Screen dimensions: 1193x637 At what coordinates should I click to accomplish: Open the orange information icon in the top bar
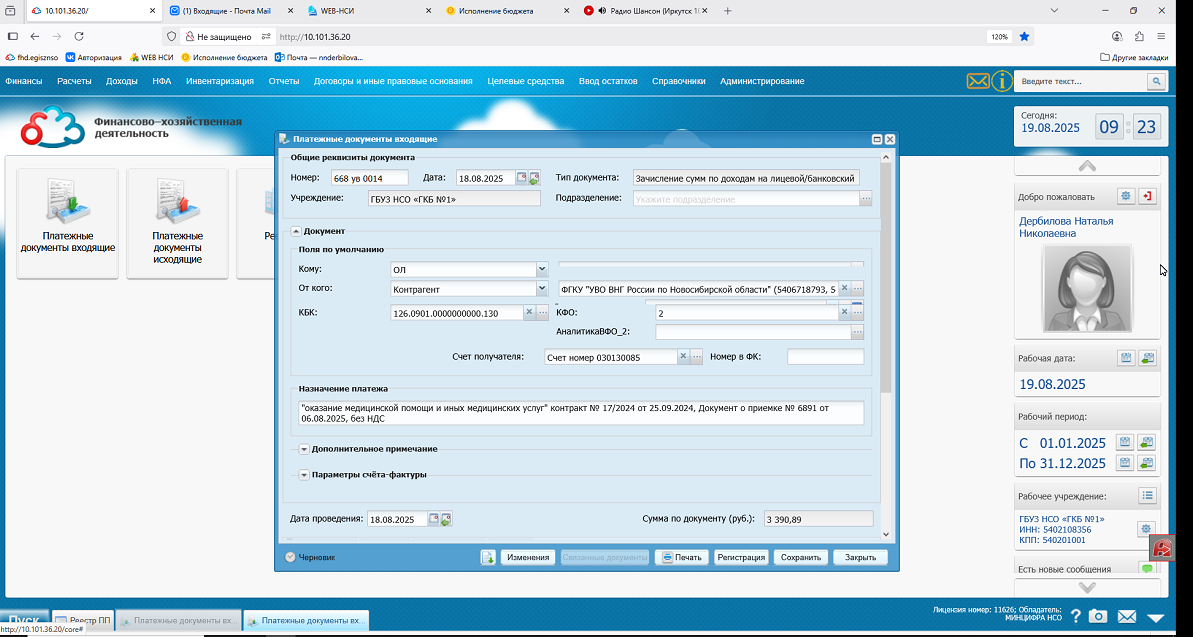1002,81
